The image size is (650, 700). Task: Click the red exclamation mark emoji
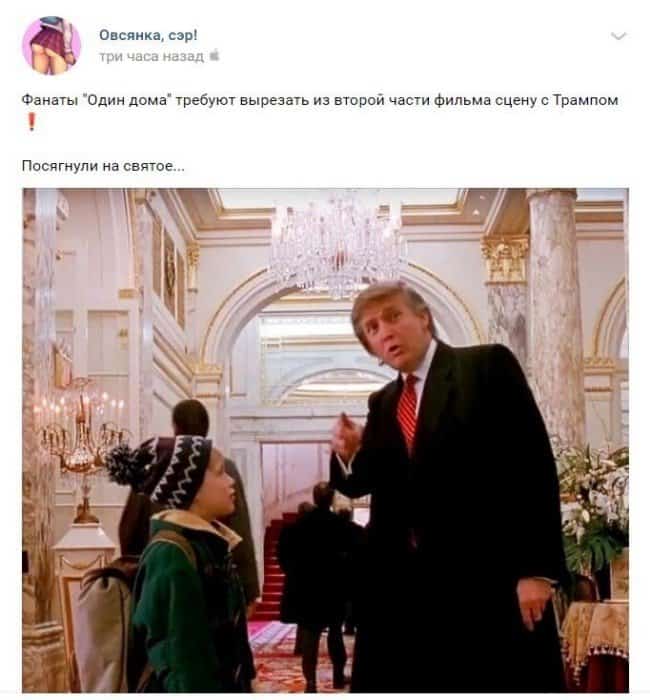coord(31,121)
